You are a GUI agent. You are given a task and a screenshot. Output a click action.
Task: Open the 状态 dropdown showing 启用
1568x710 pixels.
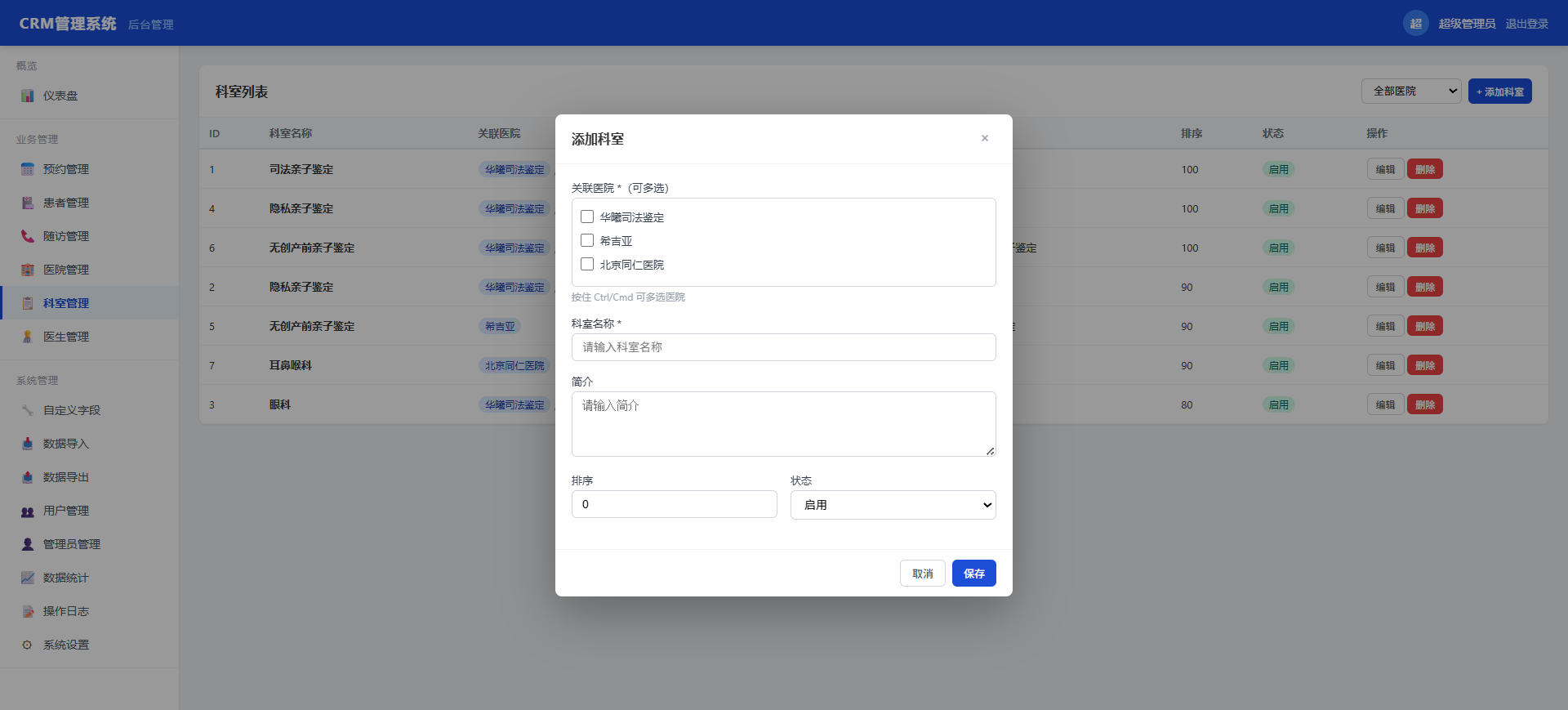[893, 505]
